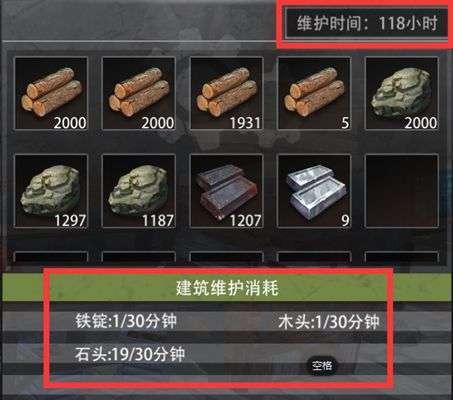The image size is (453, 400).
Task: Click the 建筑维护消耗 header bar
Action: [x=227, y=288]
